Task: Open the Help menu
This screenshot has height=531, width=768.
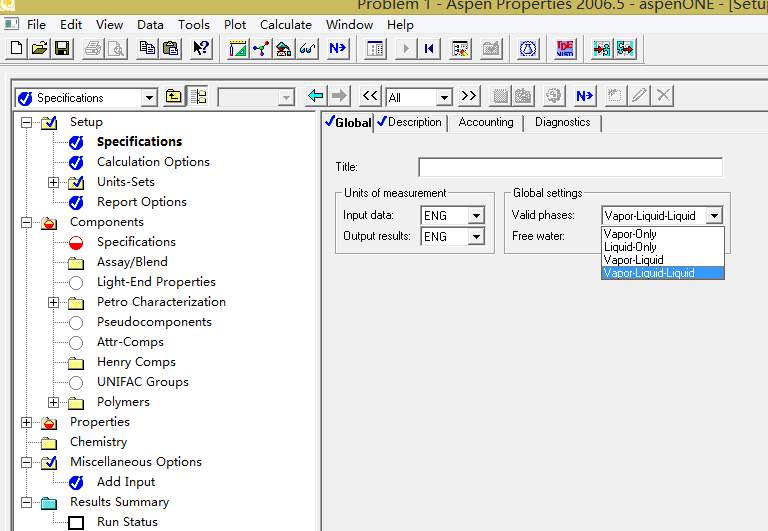Action: coord(400,24)
